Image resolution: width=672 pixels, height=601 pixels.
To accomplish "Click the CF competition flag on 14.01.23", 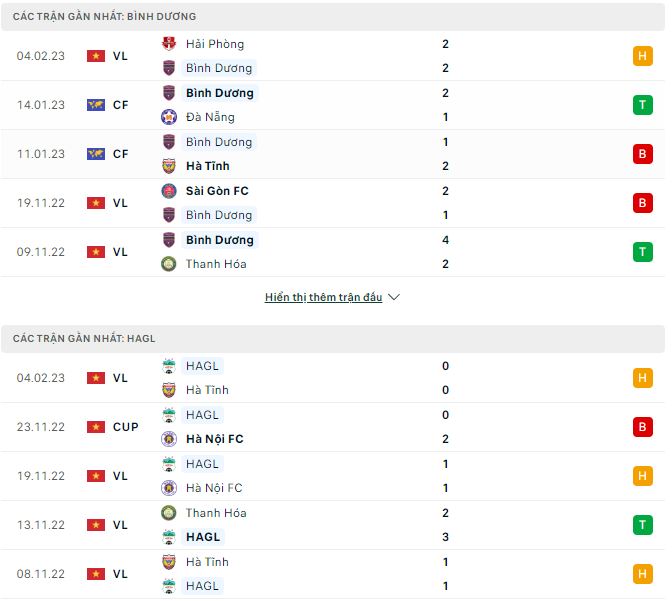I will [96, 105].
